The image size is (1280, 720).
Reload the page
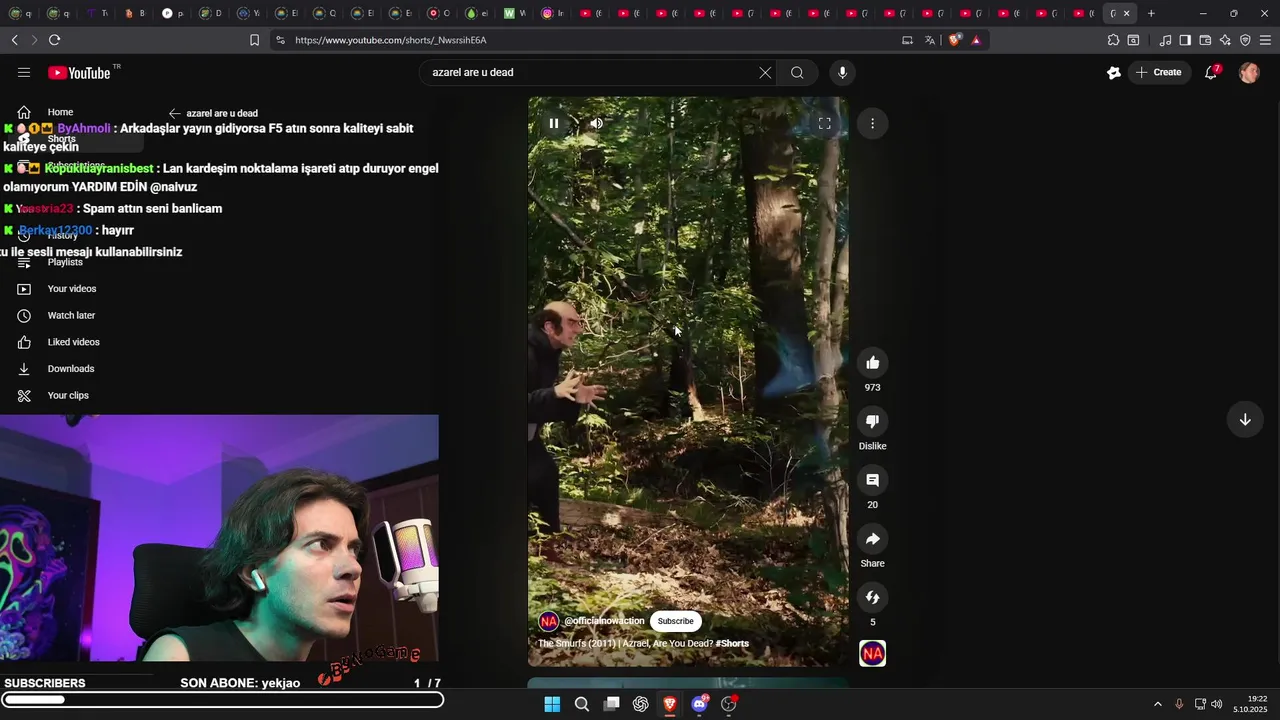click(x=54, y=40)
